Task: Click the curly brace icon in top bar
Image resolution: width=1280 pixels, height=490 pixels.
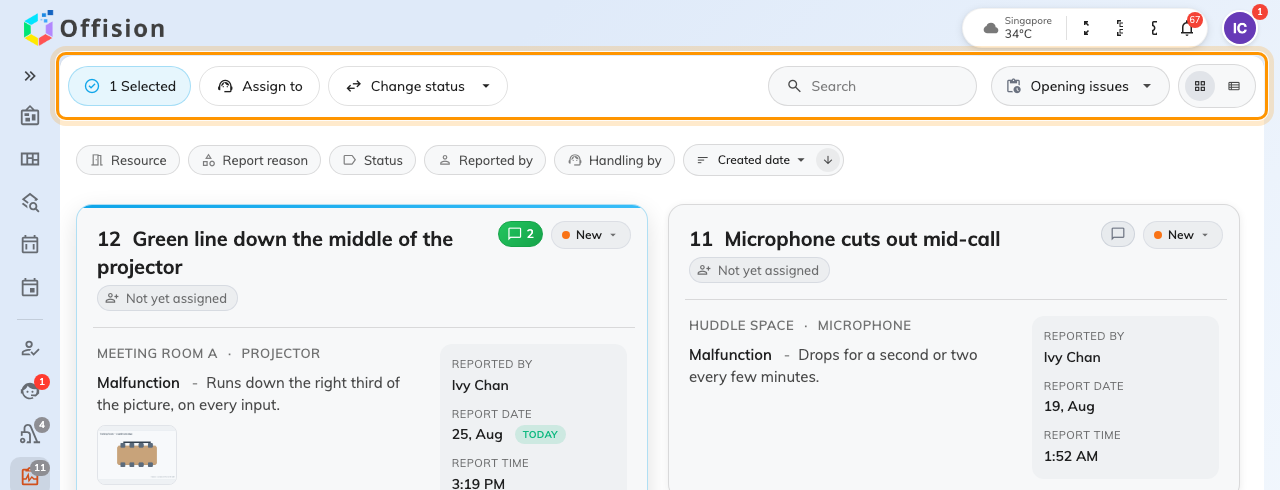Action: tap(1154, 28)
